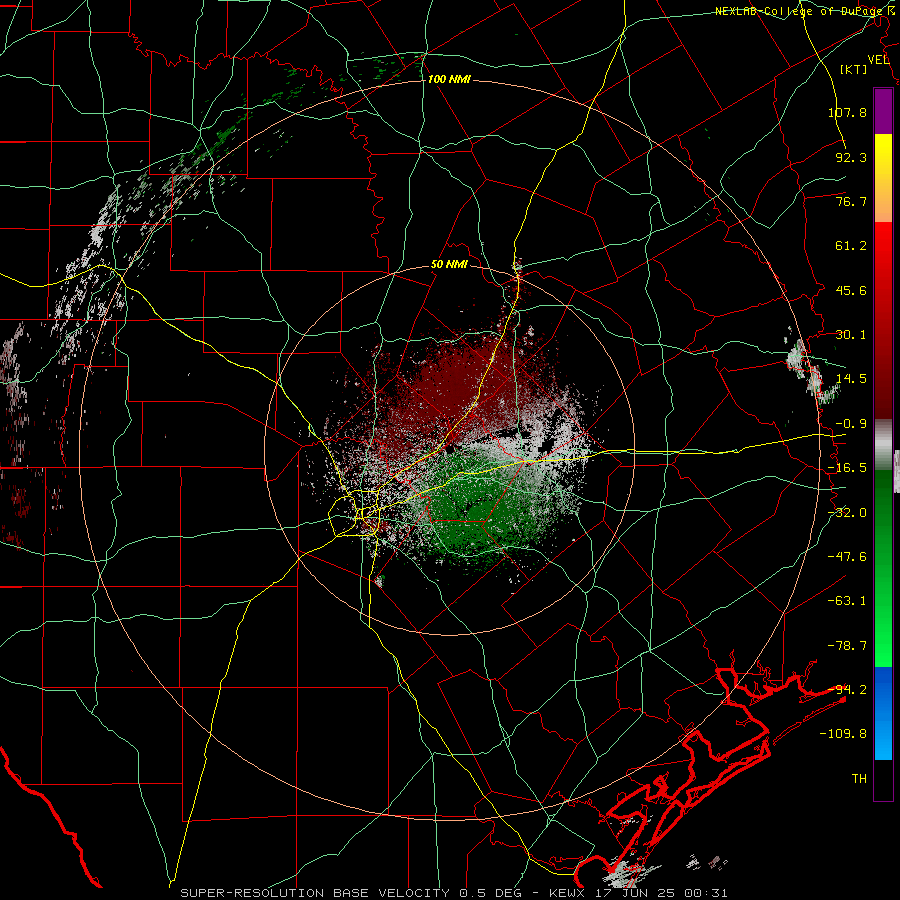The height and width of the screenshot is (900, 900).
Task: Click the KEWX radar site identifier
Action: pyautogui.click(x=567, y=893)
